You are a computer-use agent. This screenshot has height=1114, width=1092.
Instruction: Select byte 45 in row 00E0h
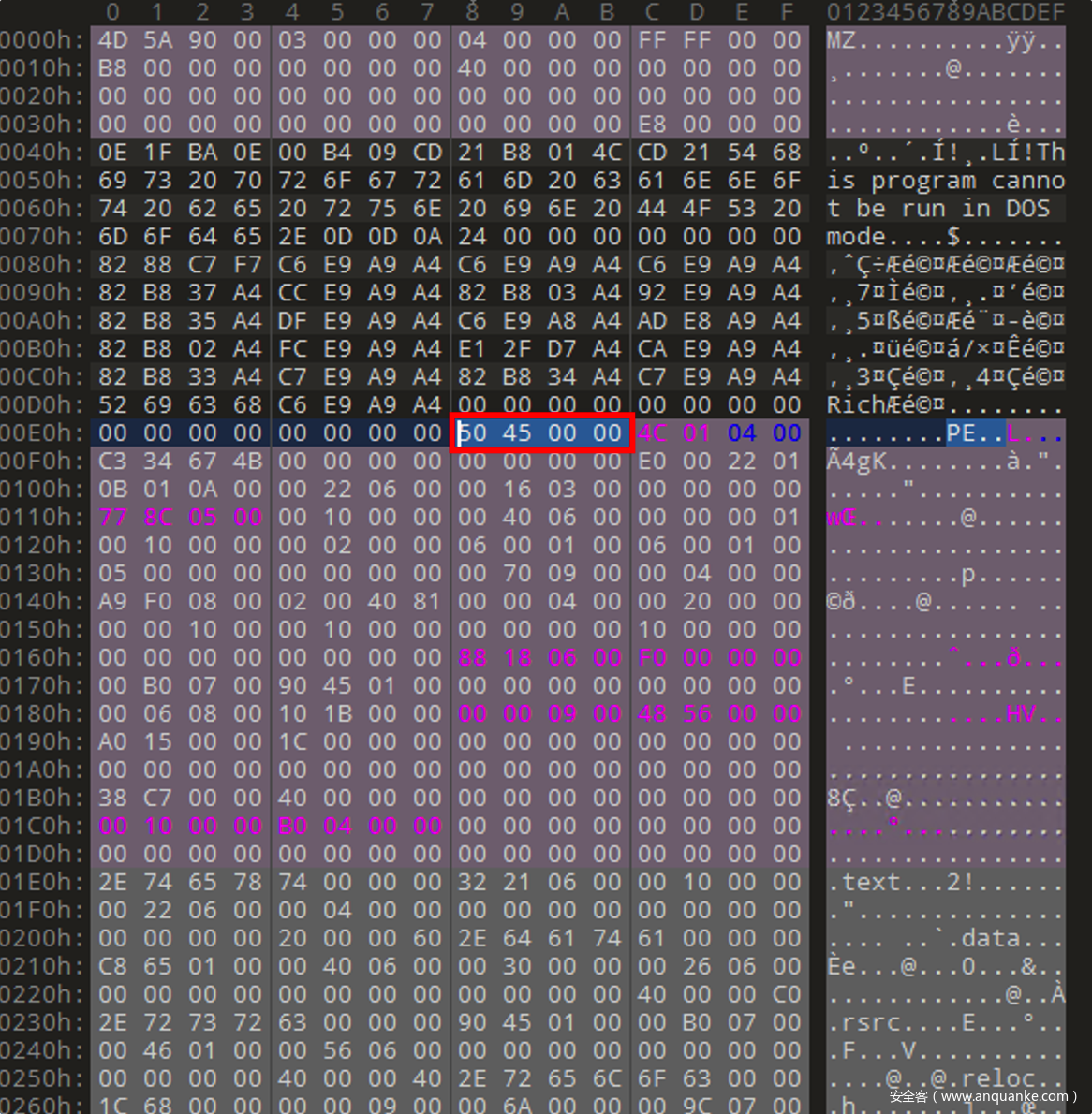pos(517,433)
